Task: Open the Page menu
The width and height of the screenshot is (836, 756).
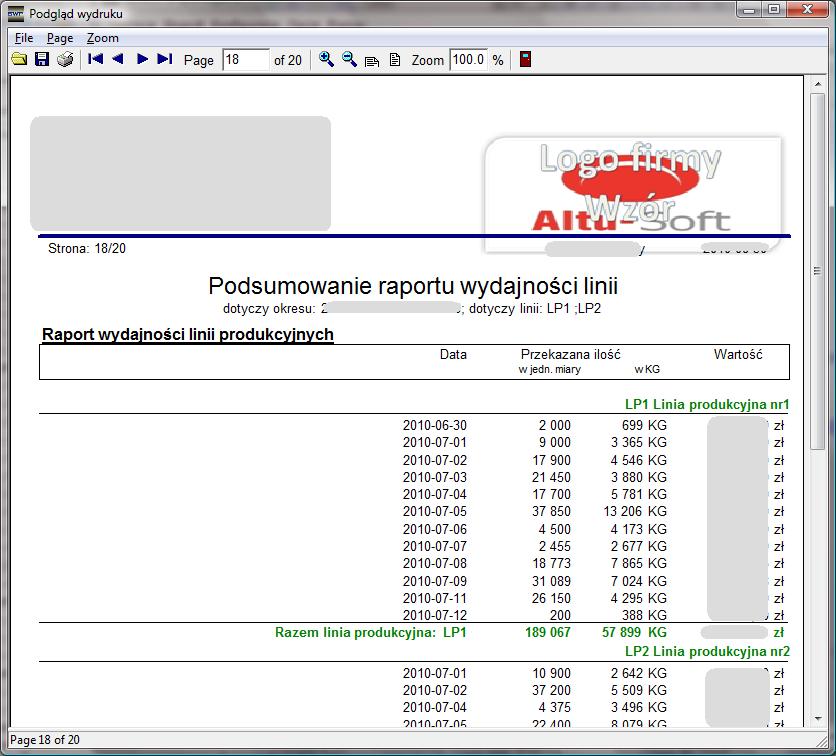Action: pos(60,38)
